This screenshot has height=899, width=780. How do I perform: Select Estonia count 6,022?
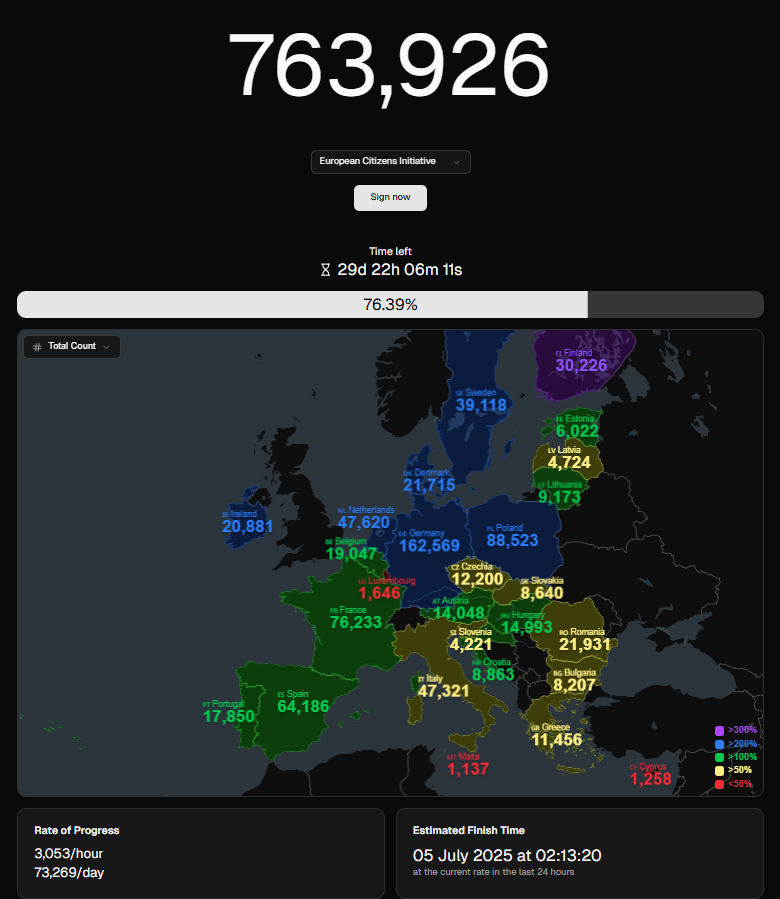(577, 431)
